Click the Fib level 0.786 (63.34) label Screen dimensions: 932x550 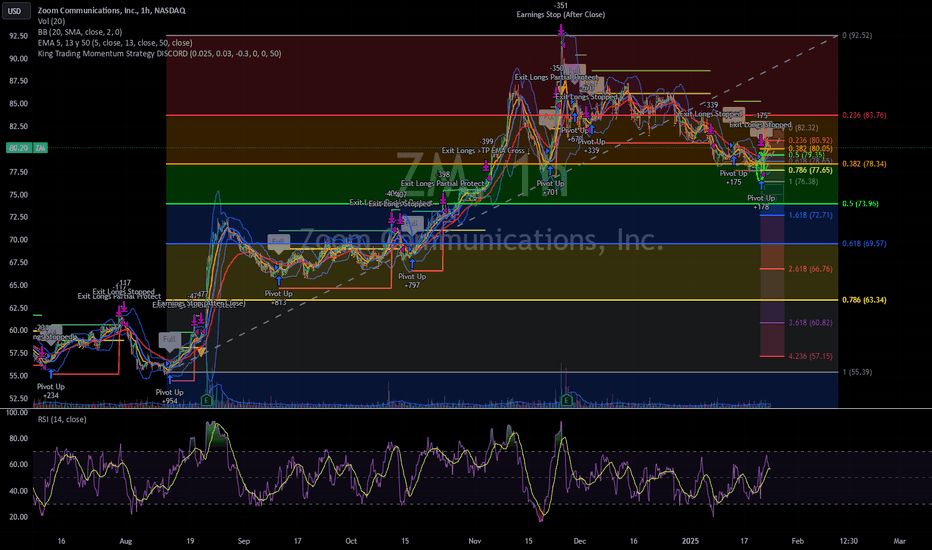tap(864, 300)
